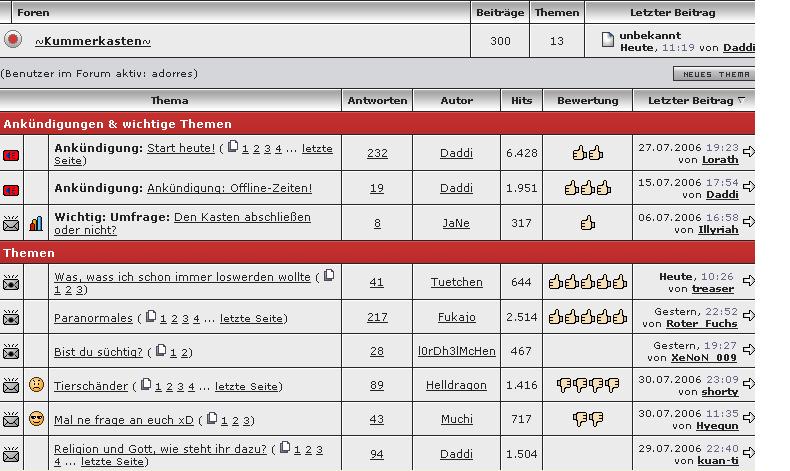Click thumbs-up rating of the Umfrage thread
The width and height of the screenshot is (790, 471).
click(587, 223)
